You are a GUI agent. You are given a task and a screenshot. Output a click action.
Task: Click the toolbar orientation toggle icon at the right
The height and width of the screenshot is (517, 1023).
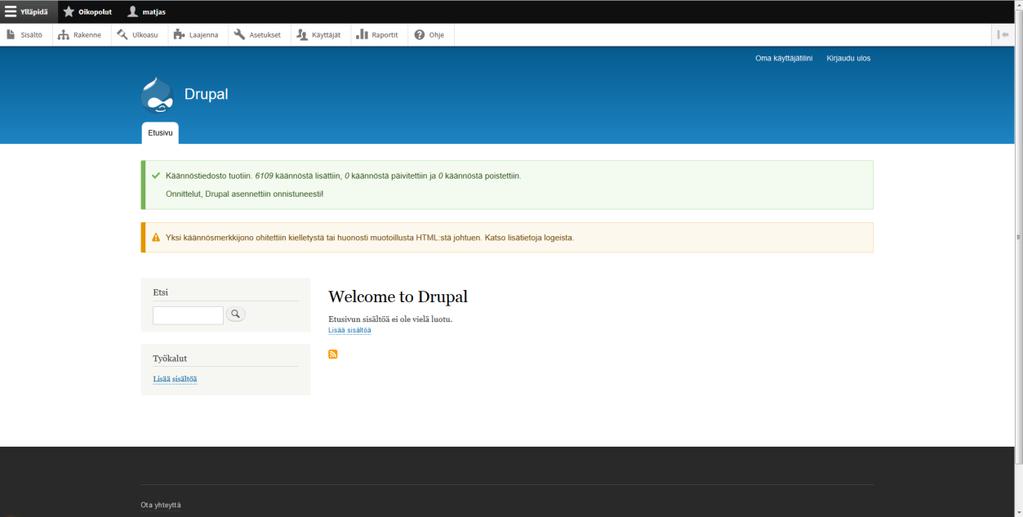(x=1003, y=35)
